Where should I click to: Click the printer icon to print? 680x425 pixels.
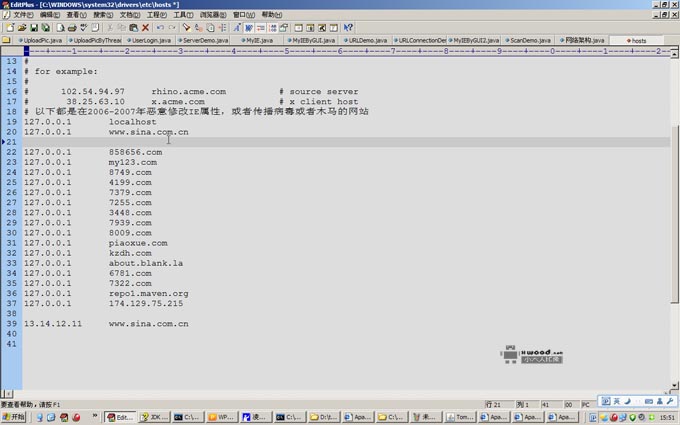pos(72,28)
